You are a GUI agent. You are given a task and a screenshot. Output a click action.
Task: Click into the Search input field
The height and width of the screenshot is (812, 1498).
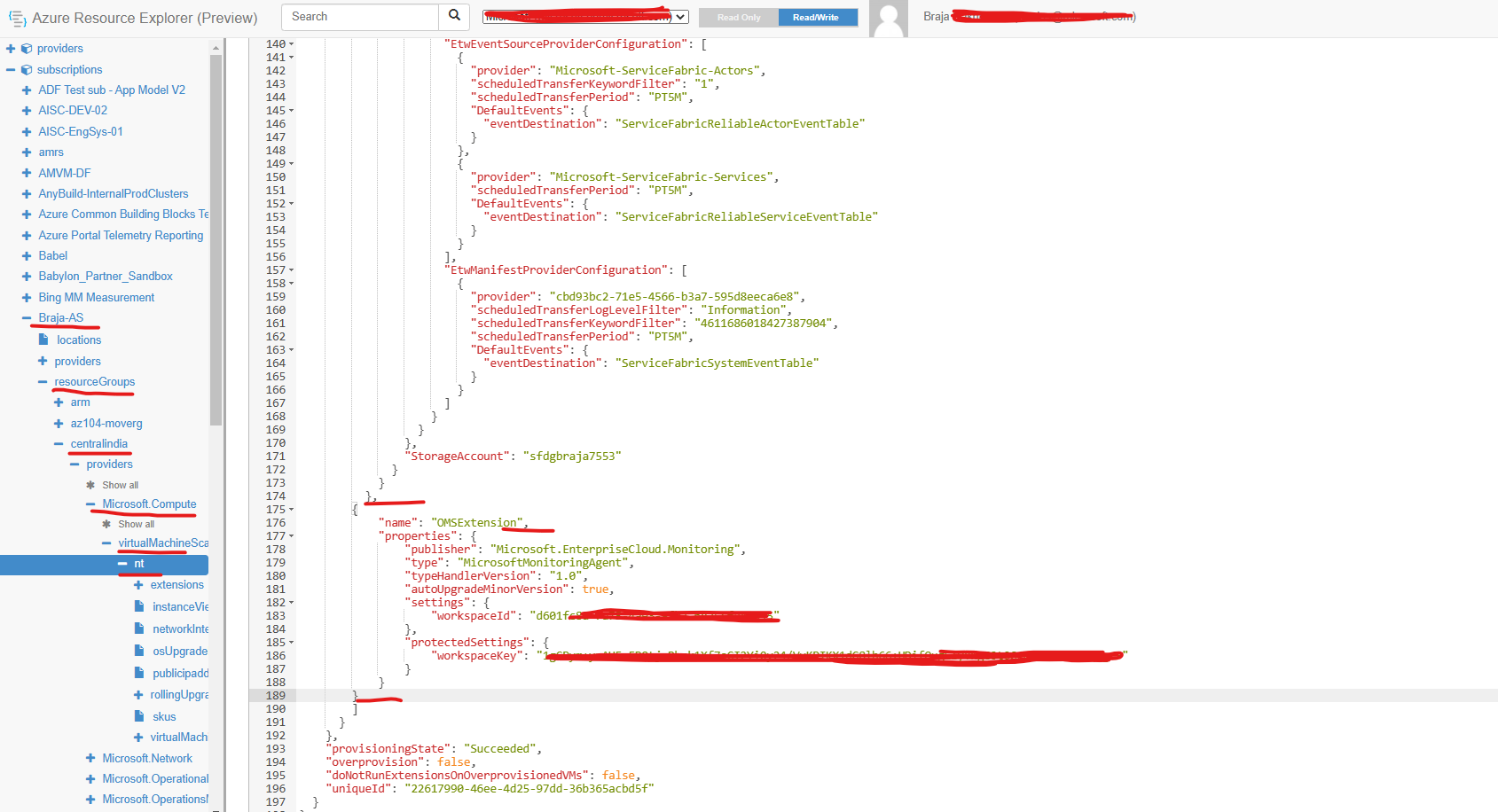tap(360, 16)
